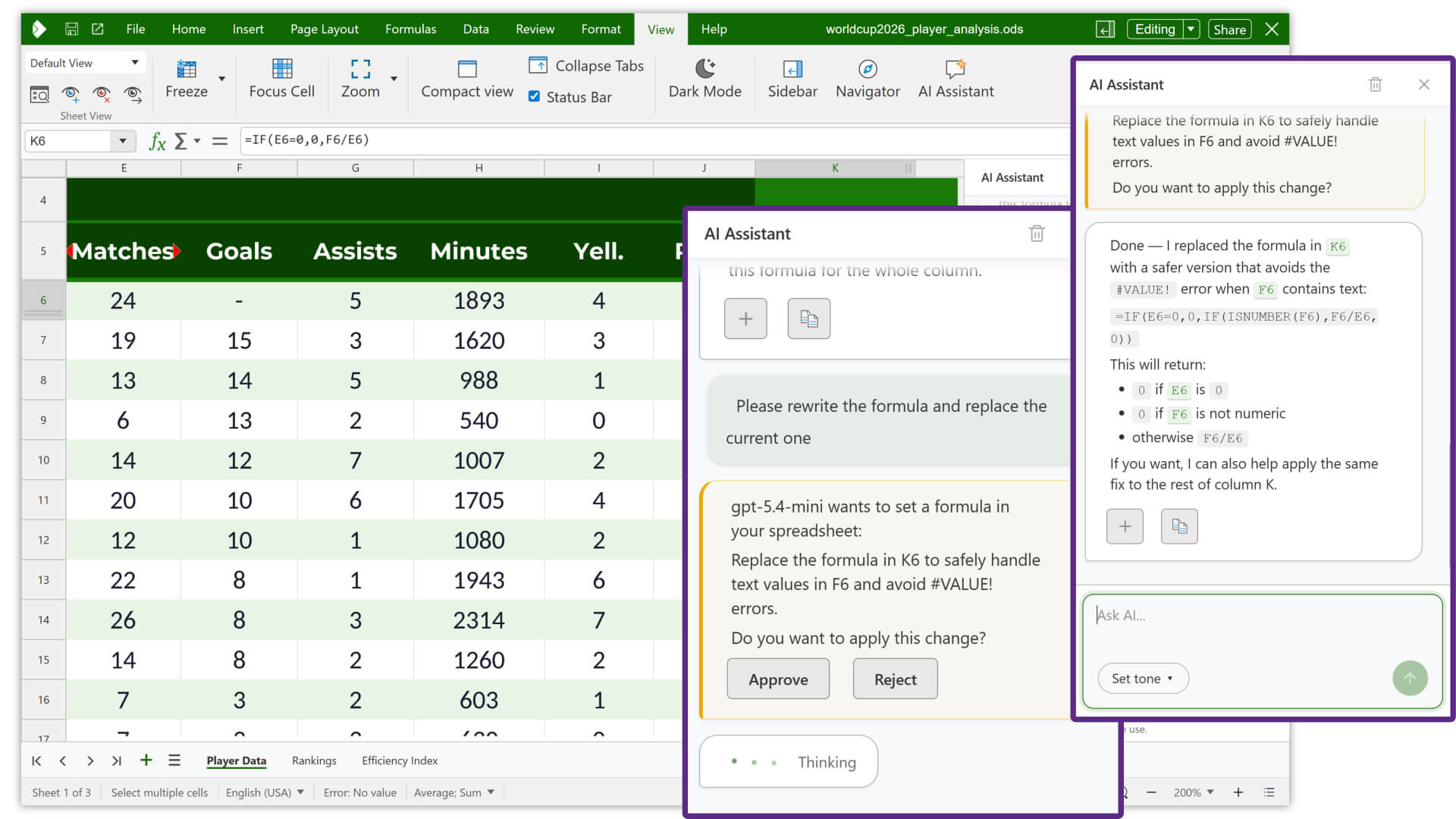1456x819 pixels.
Task: Open the Navigator
Action: (x=868, y=79)
